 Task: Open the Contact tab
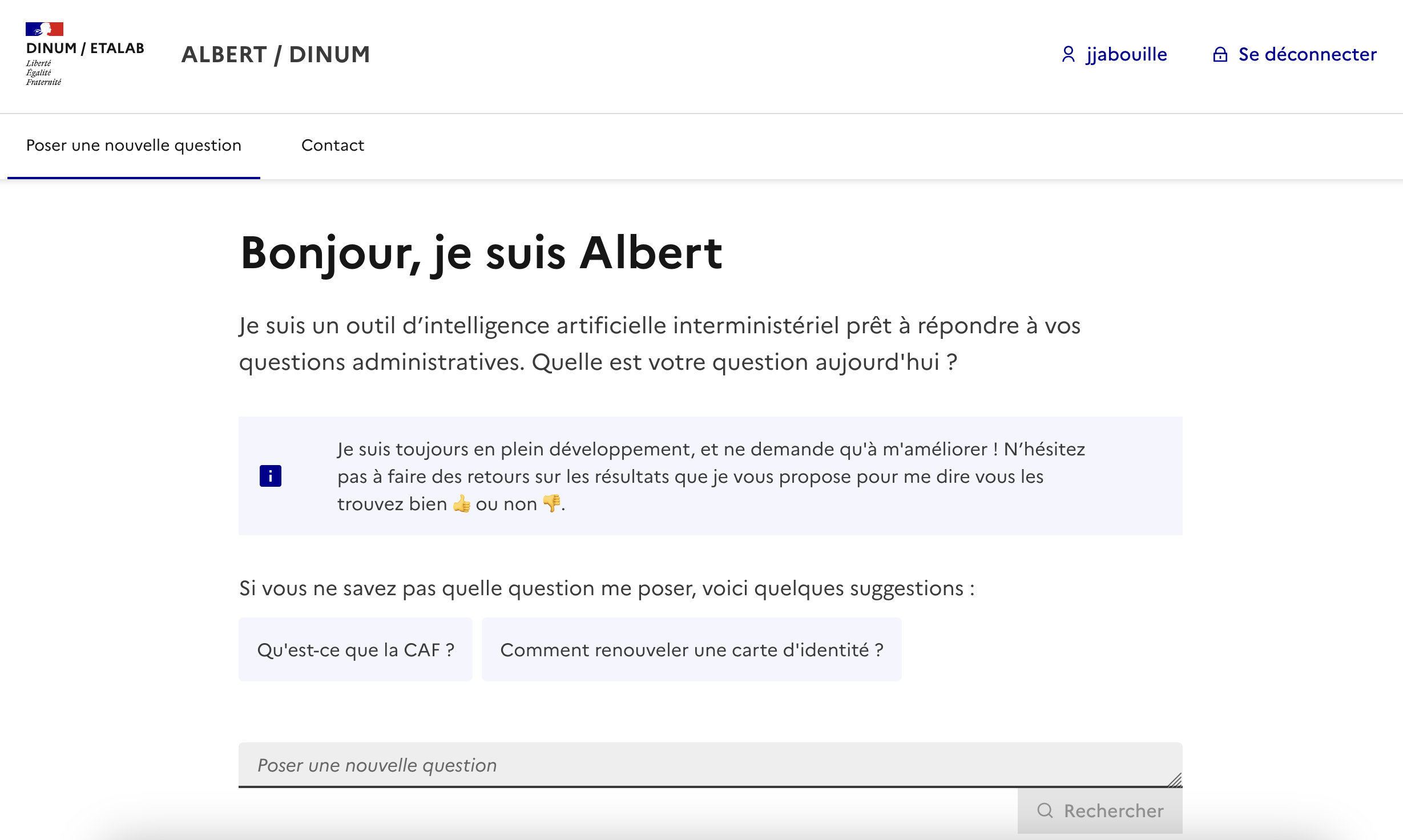(x=333, y=146)
